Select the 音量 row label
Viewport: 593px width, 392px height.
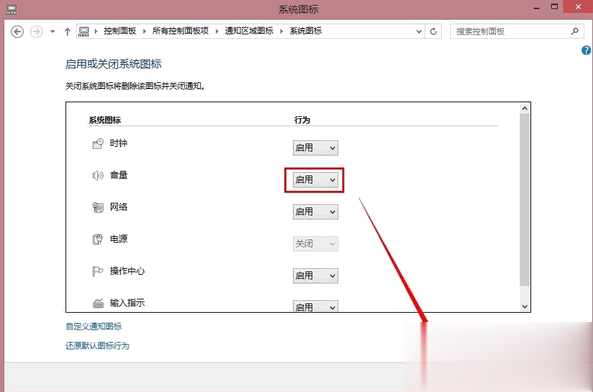[118, 175]
